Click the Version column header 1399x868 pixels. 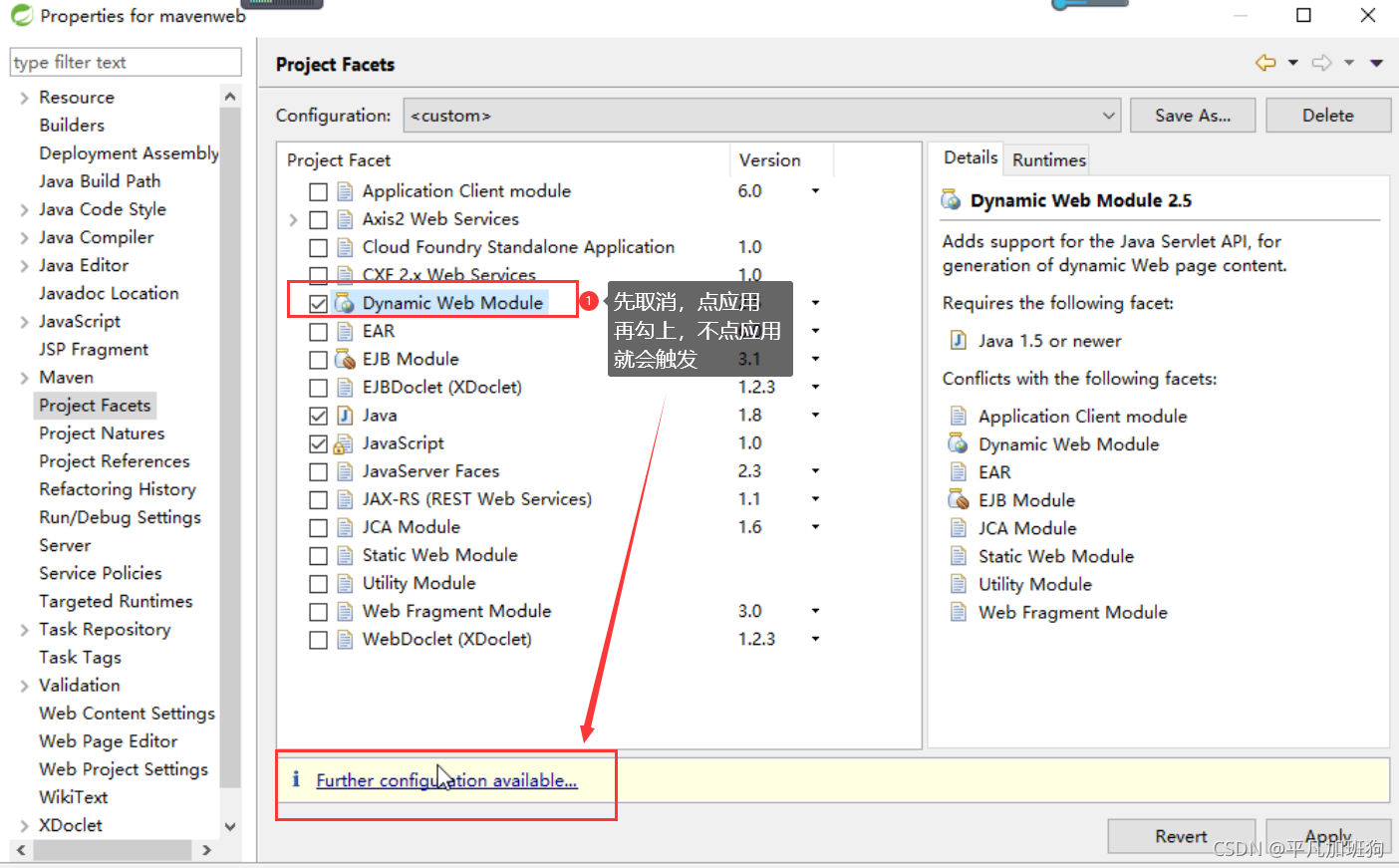[x=781, y=159]
